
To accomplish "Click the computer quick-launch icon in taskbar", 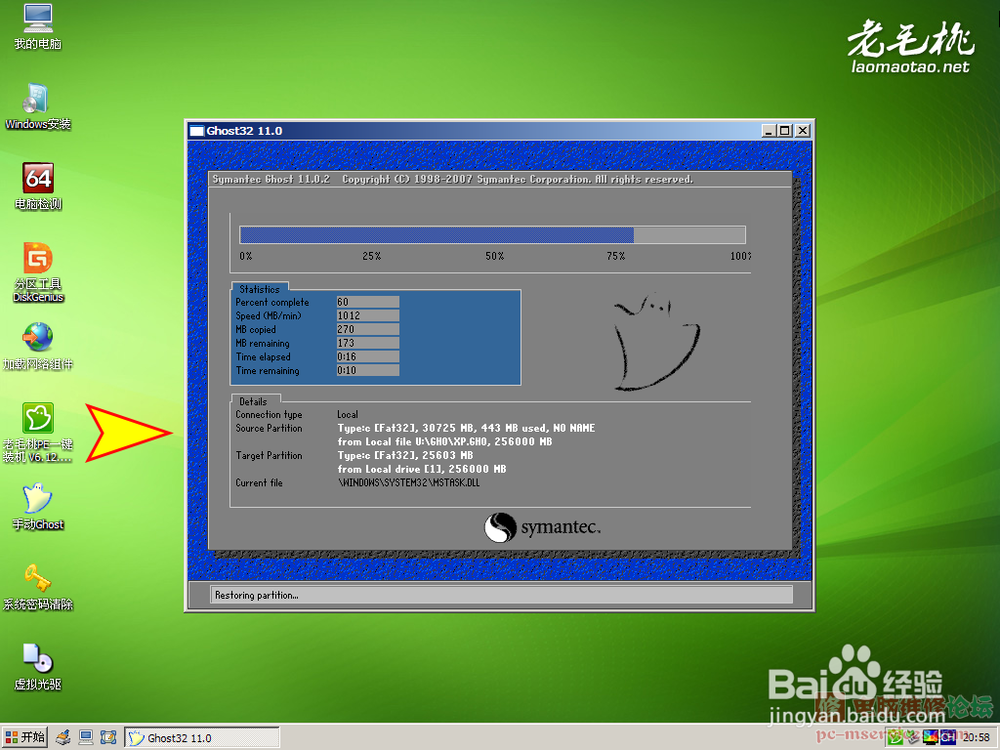I will pos(85,738).
